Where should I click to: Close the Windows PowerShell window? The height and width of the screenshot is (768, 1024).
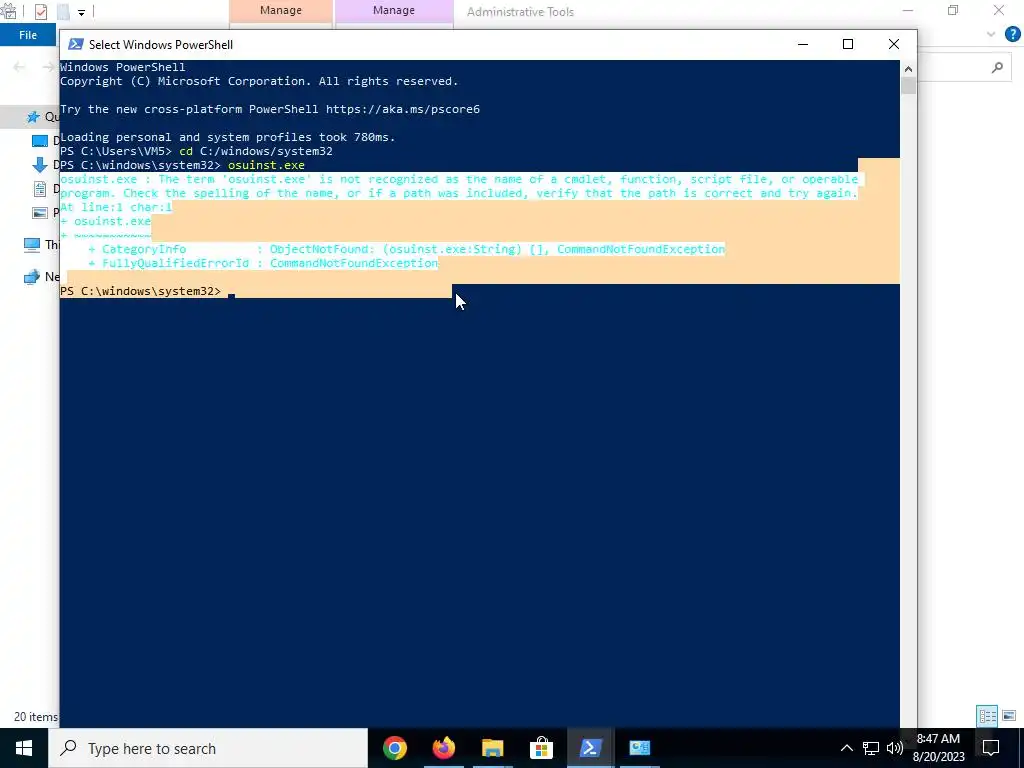(x=893, y=44)
